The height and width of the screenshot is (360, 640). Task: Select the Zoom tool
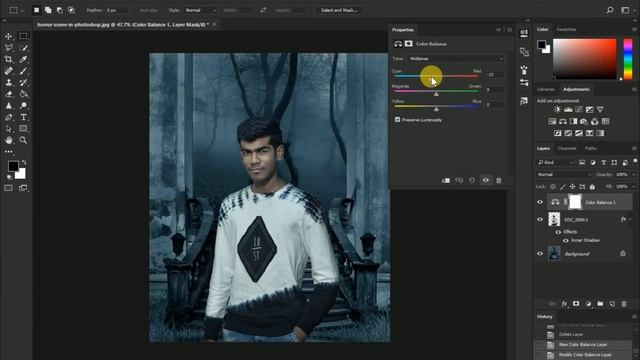coord(23,140)
